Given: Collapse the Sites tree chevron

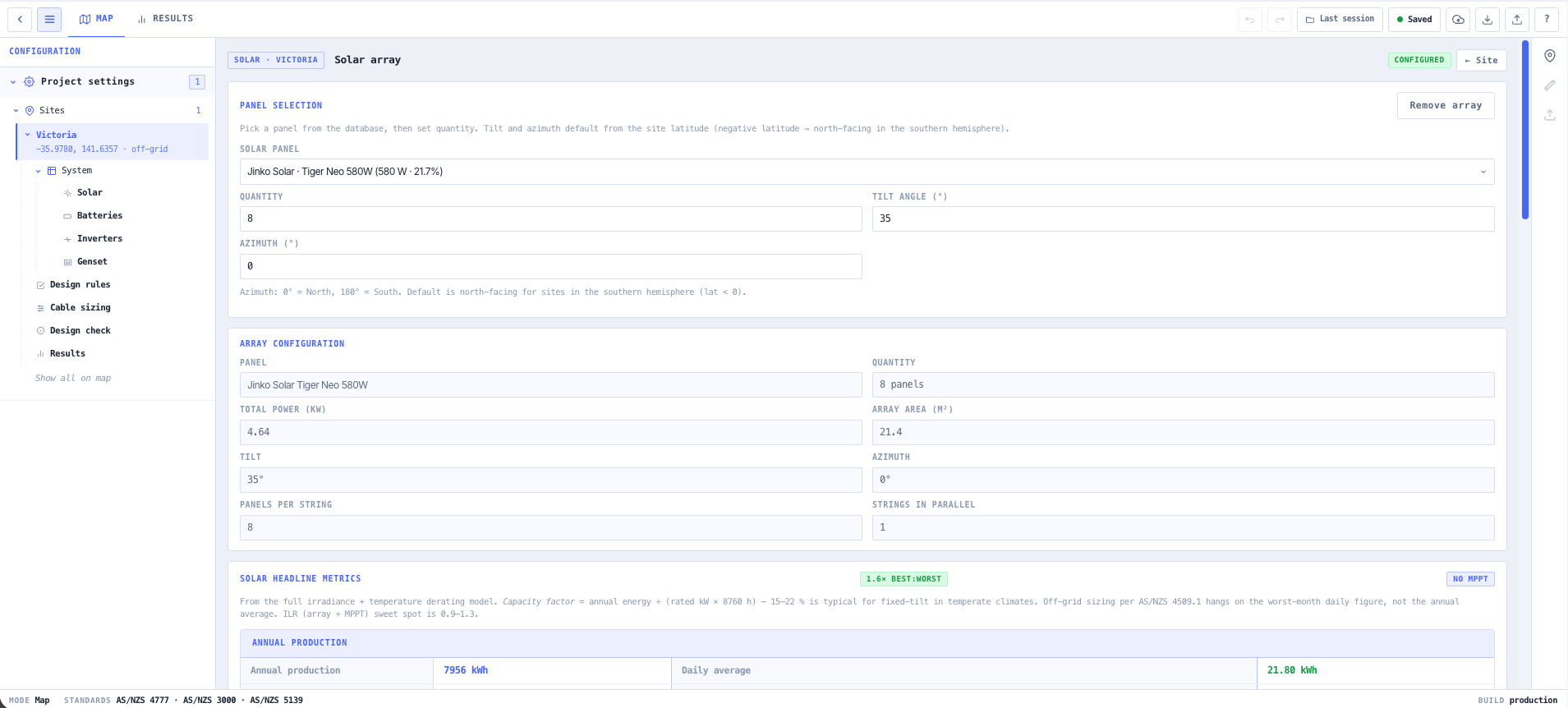Looking at the screenshot, I should (16, 110).
